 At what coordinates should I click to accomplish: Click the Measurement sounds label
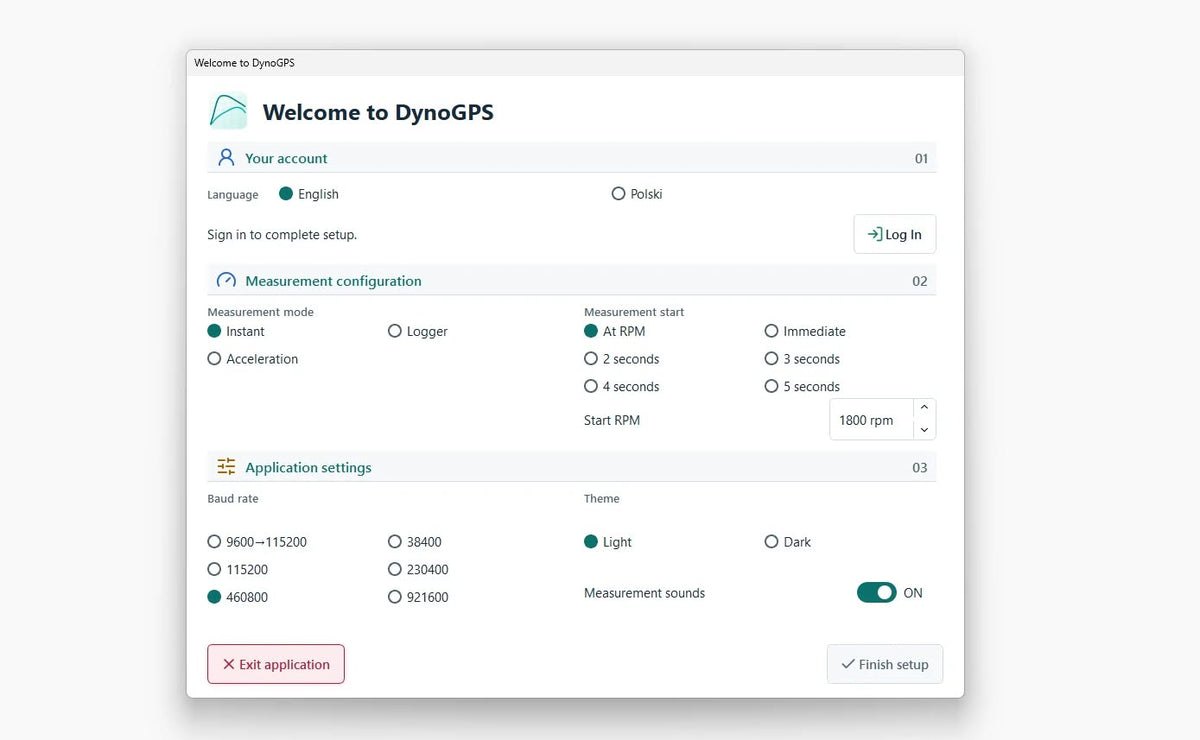click(644, 593)
